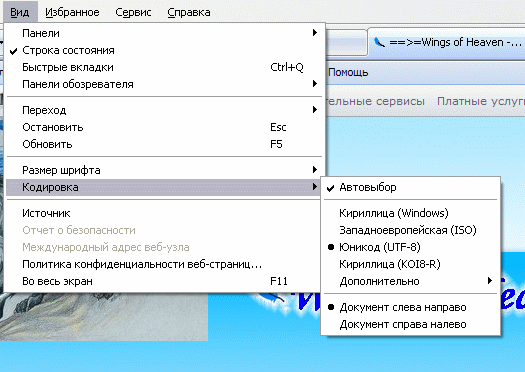
Task: Click the Wings of Heaven tab favicon
Action: [x=379, y=43]
